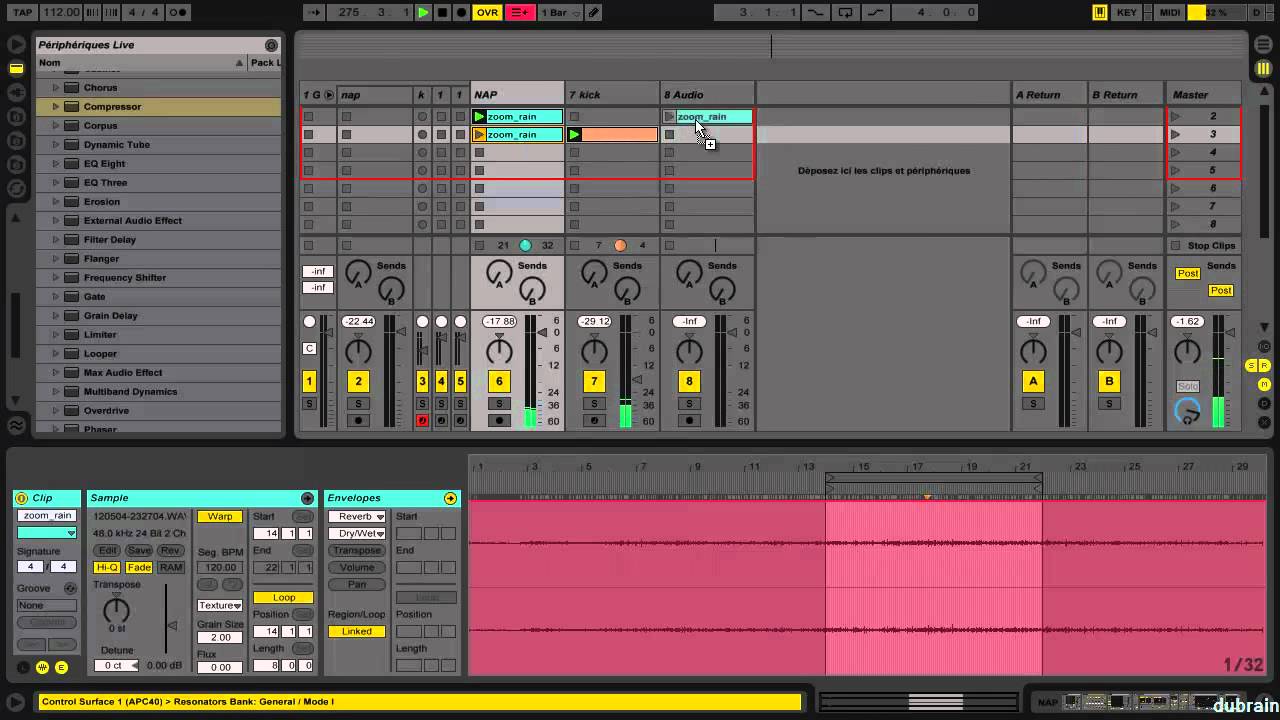Toggle MIDI Map Mode with MIDI
This screenshot has height=720, width=1280.
pos(1169,12)
